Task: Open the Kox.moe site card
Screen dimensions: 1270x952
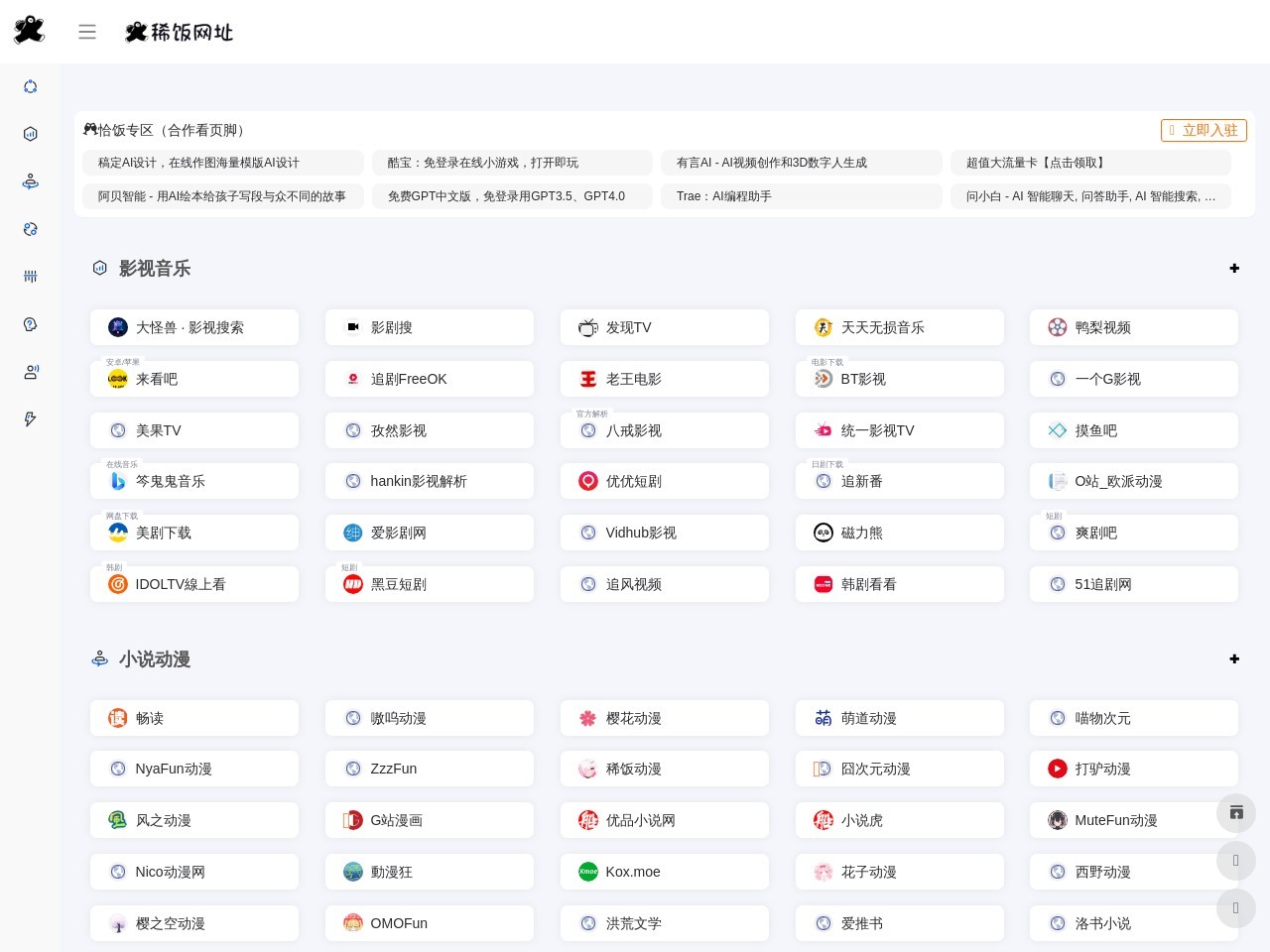Action: click(665, 872)
